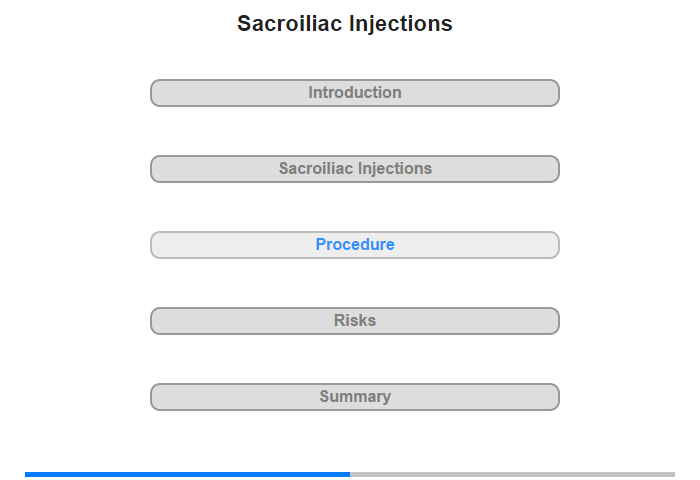The width and height of the screenshot is (700, 480).
Task: Select the second button labeled Sacroiliac Injections
Action: [x=354, y=169]
